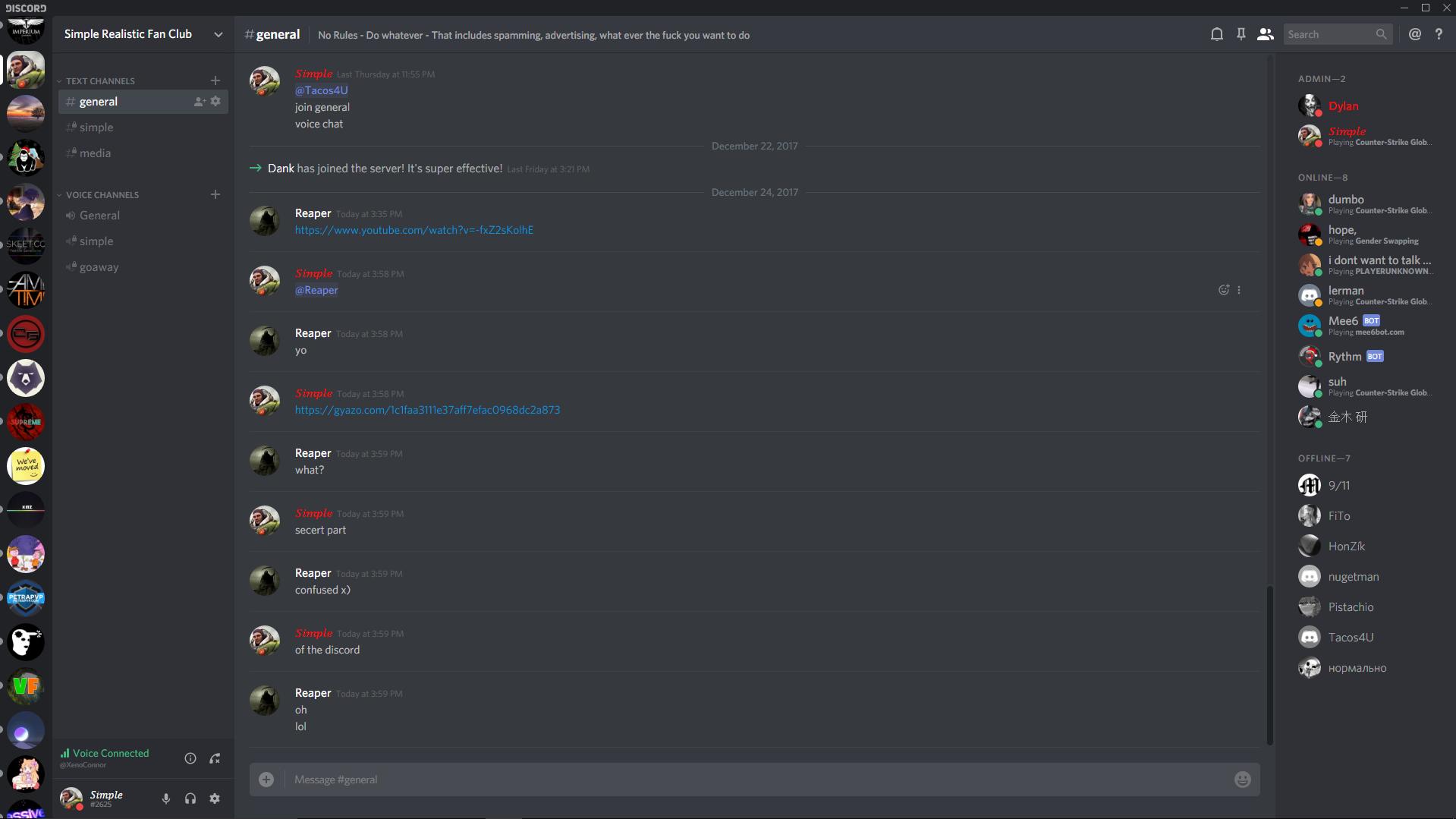Open the emoji picker in message box
Screen dimensions: 1456x819
[x=1242, y=780]
